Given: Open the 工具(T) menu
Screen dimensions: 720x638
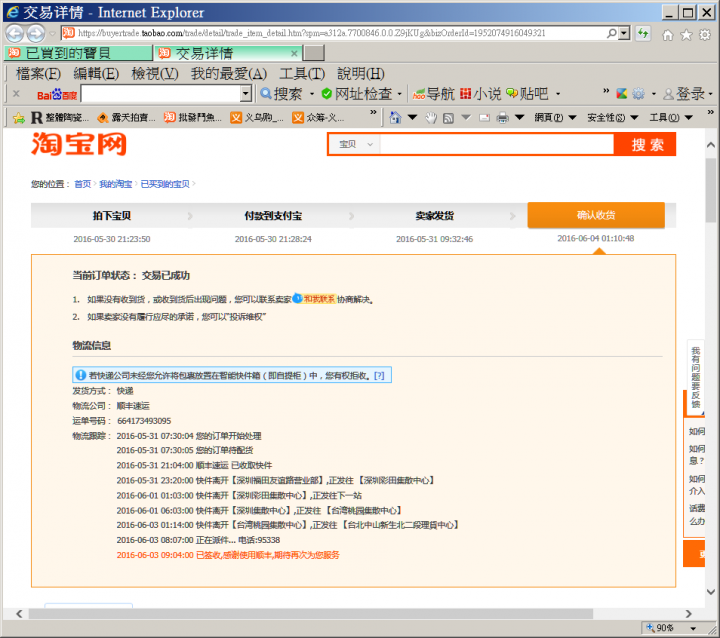Looking at the screenshot, I should tap(302, 73).
